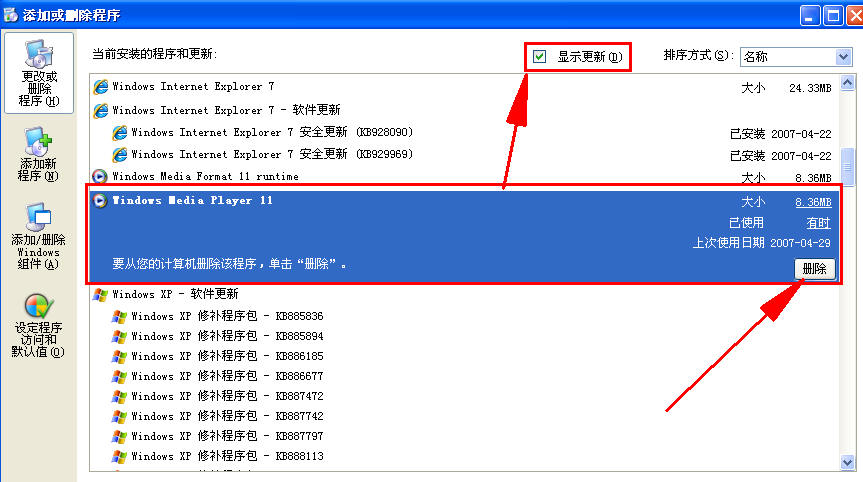Click the program list scrollbar thumb

(x=848, y=167)
